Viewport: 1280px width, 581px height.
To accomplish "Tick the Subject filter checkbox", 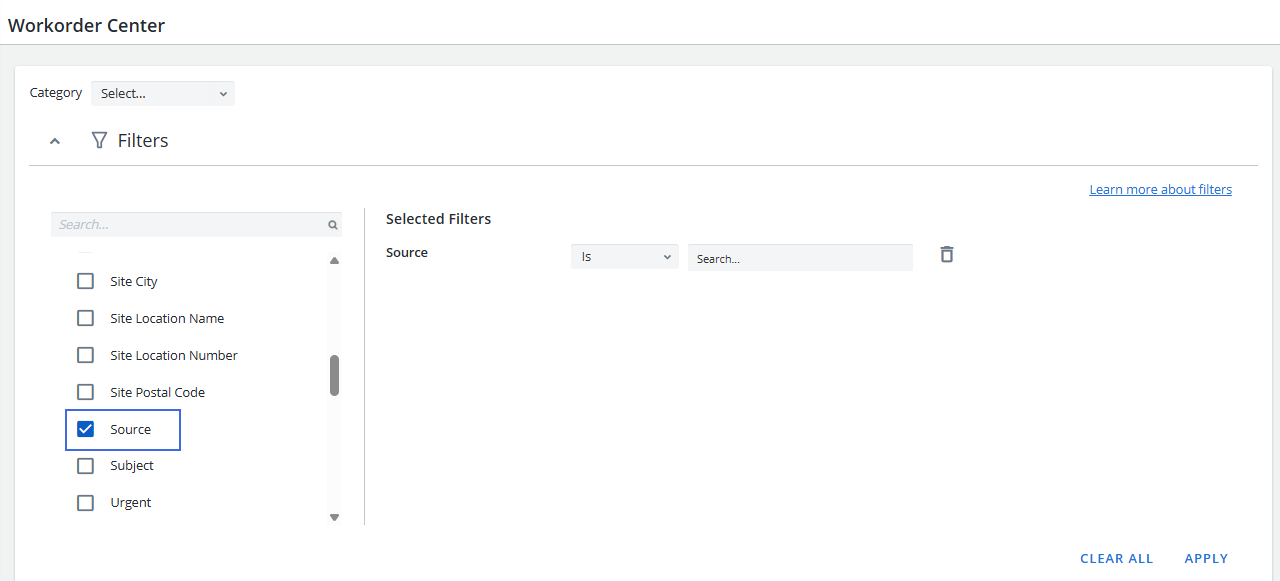I will [x=86, y=466].
